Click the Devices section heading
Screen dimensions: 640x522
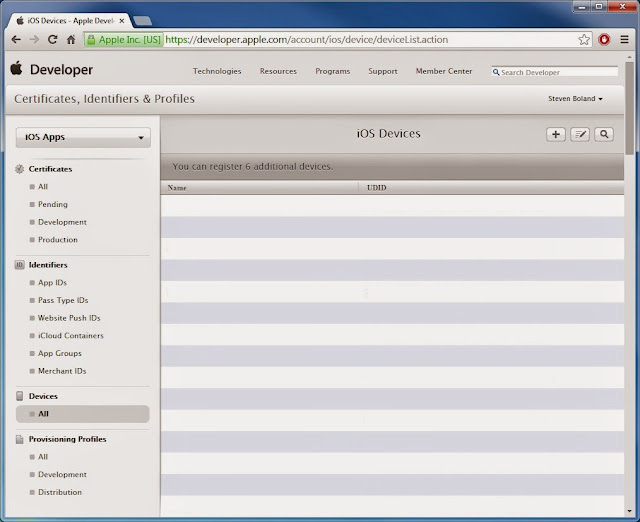click(x=43, y=396)
